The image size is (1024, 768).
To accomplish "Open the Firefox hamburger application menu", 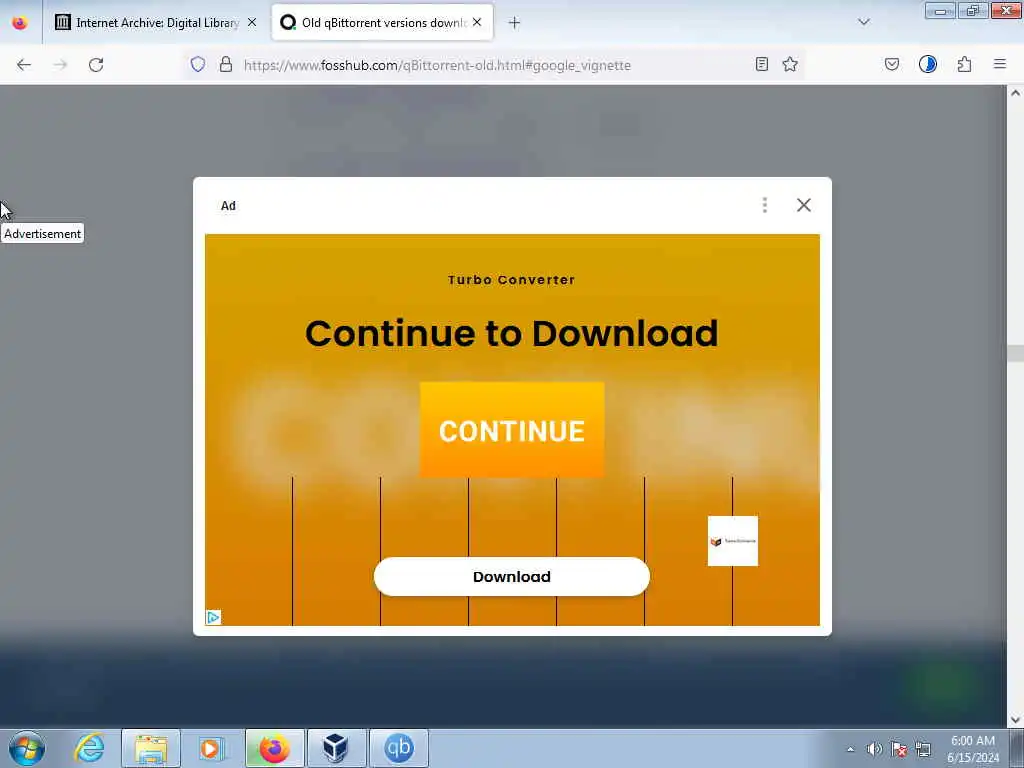I will point(1000,65).
